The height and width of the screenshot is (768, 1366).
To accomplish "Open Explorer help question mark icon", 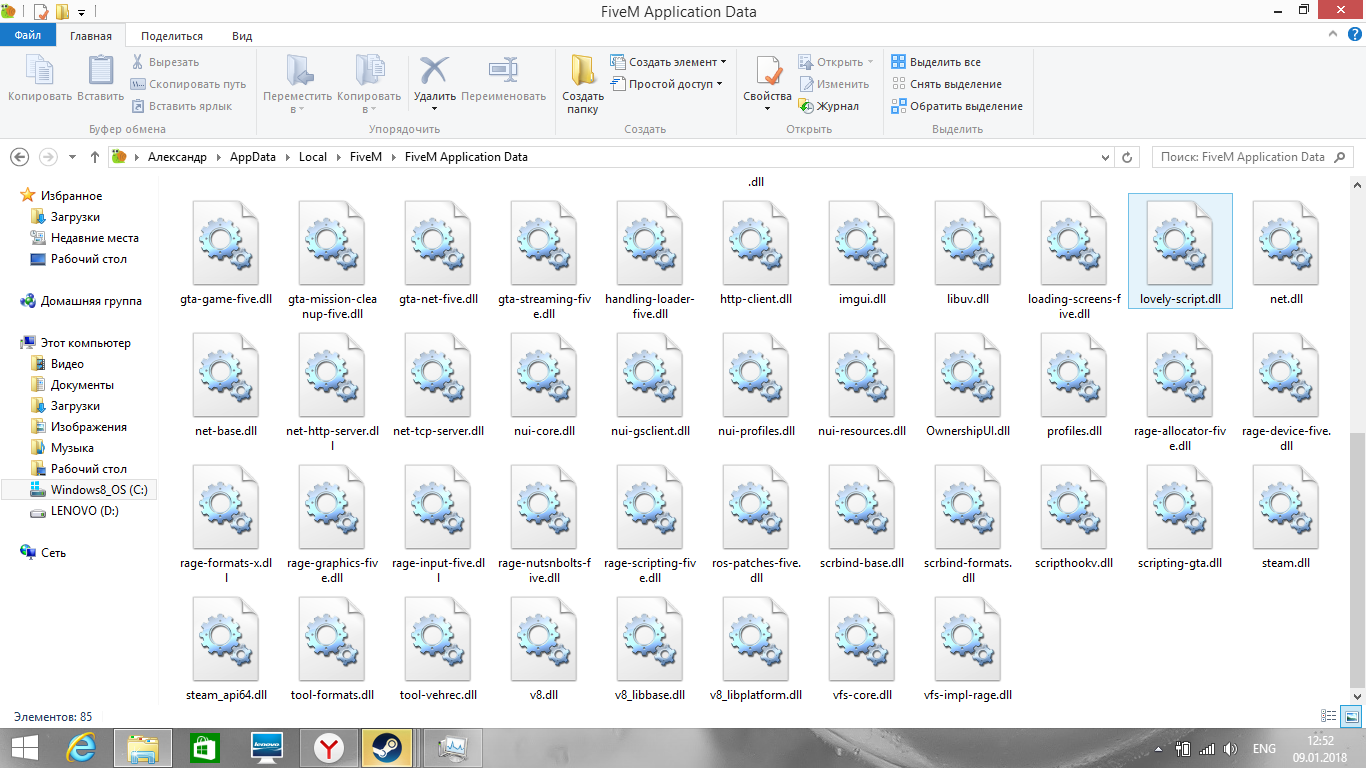I will point(1355,35).
